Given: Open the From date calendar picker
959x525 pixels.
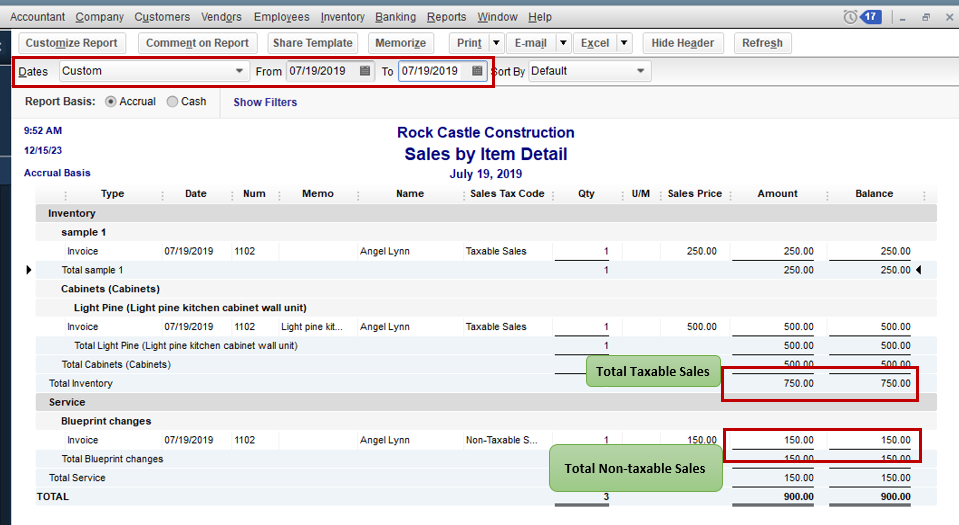Looking at the screenshot, I should point(365,71).
